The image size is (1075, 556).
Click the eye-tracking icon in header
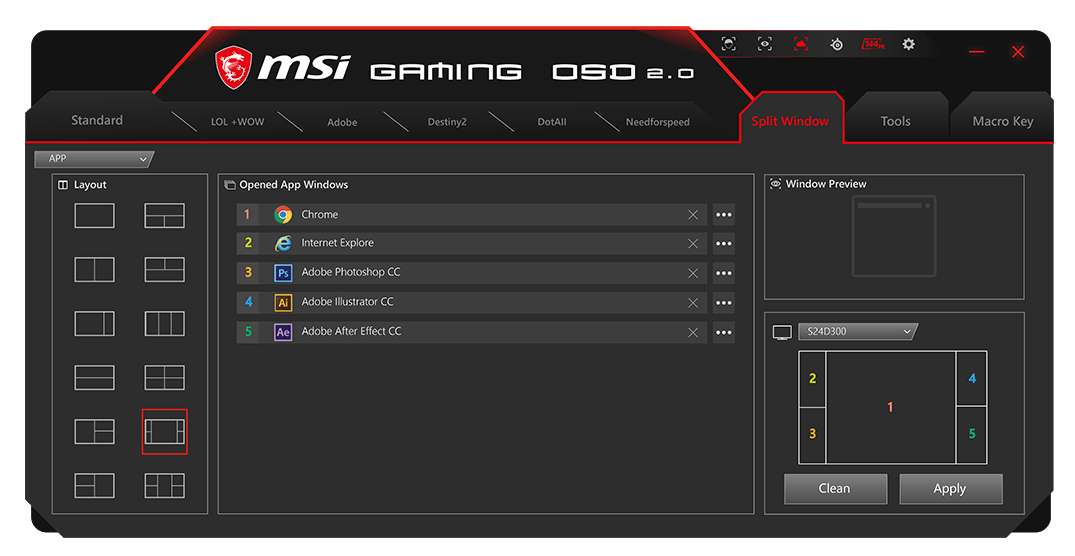[x=765, y=44]
